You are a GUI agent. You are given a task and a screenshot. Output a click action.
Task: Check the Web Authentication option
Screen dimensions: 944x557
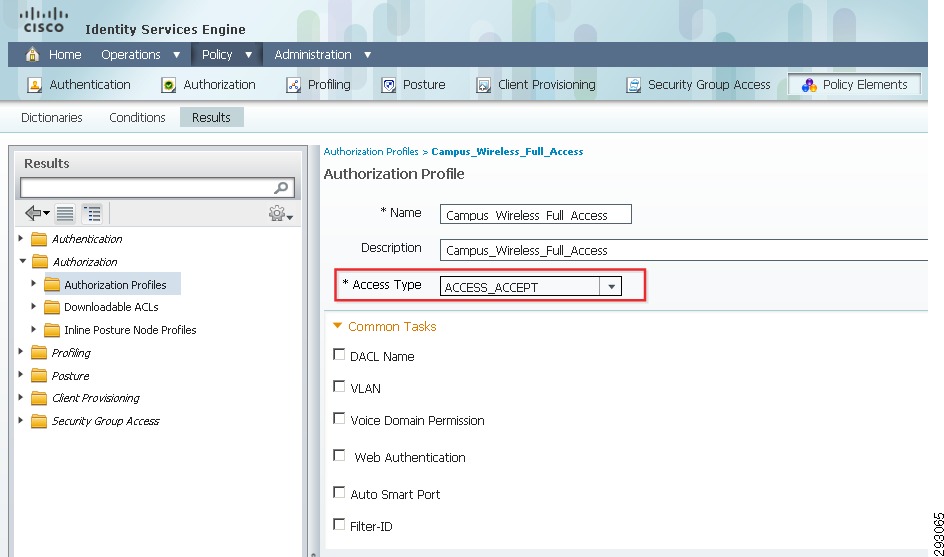pyautogui.click(x=339, y=455)
